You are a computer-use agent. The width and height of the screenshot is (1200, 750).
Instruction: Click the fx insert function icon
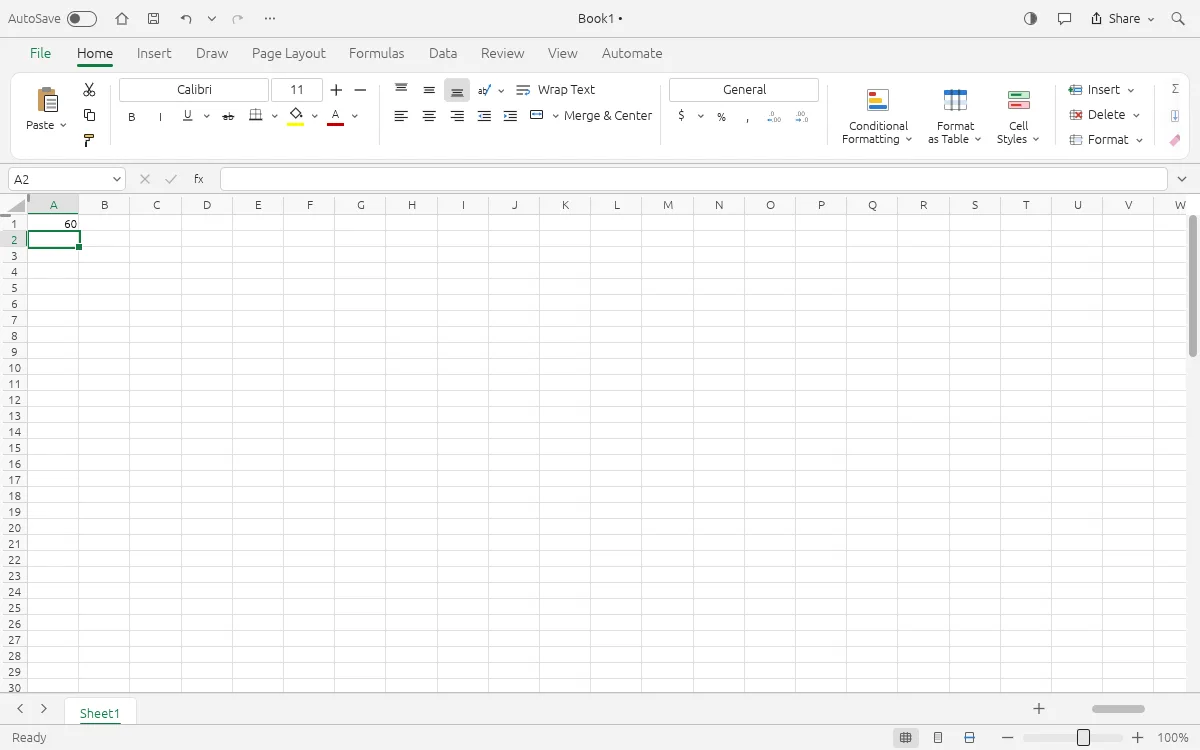click(199, 179)
